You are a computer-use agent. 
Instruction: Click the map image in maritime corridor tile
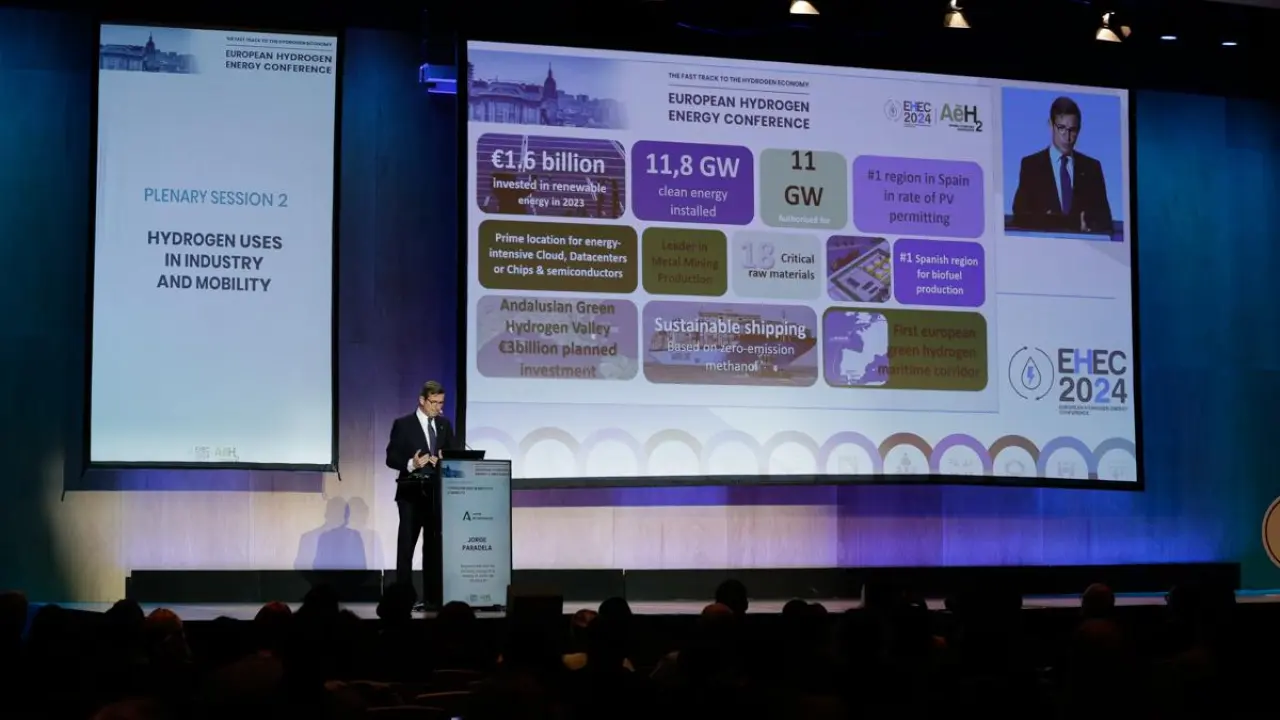click(855, 348)
